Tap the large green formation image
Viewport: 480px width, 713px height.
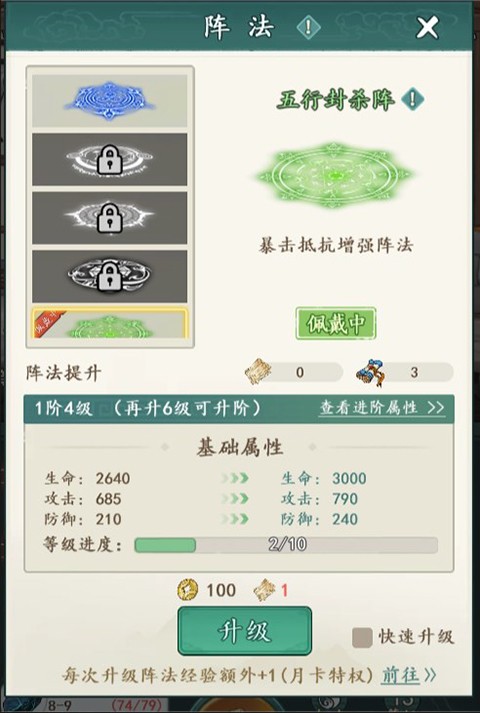click(335, 175)
